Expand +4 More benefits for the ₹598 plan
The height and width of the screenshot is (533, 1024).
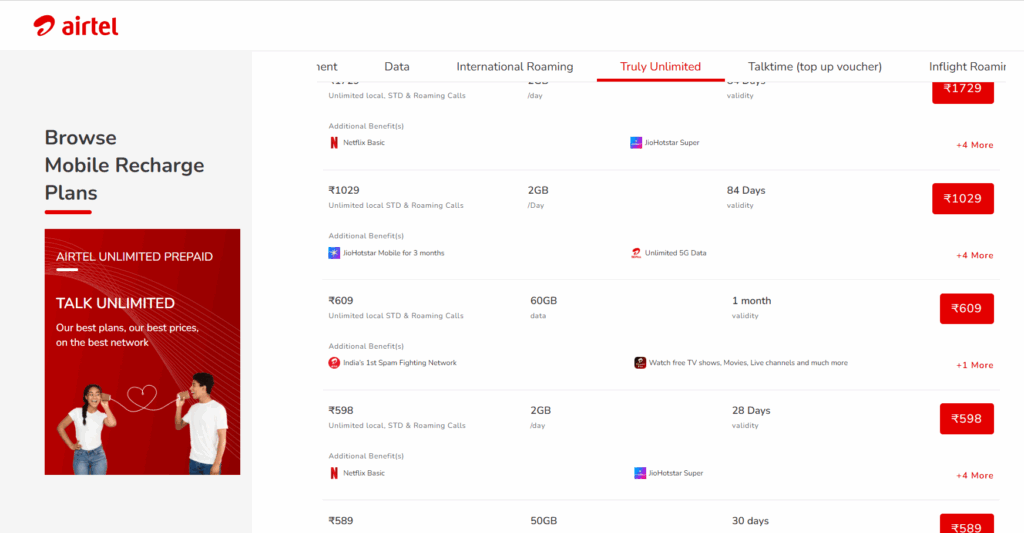click(974, 475)
